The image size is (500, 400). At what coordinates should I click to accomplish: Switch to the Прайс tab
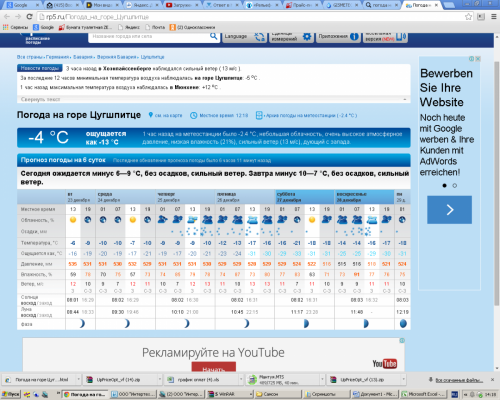coord(302,5)
